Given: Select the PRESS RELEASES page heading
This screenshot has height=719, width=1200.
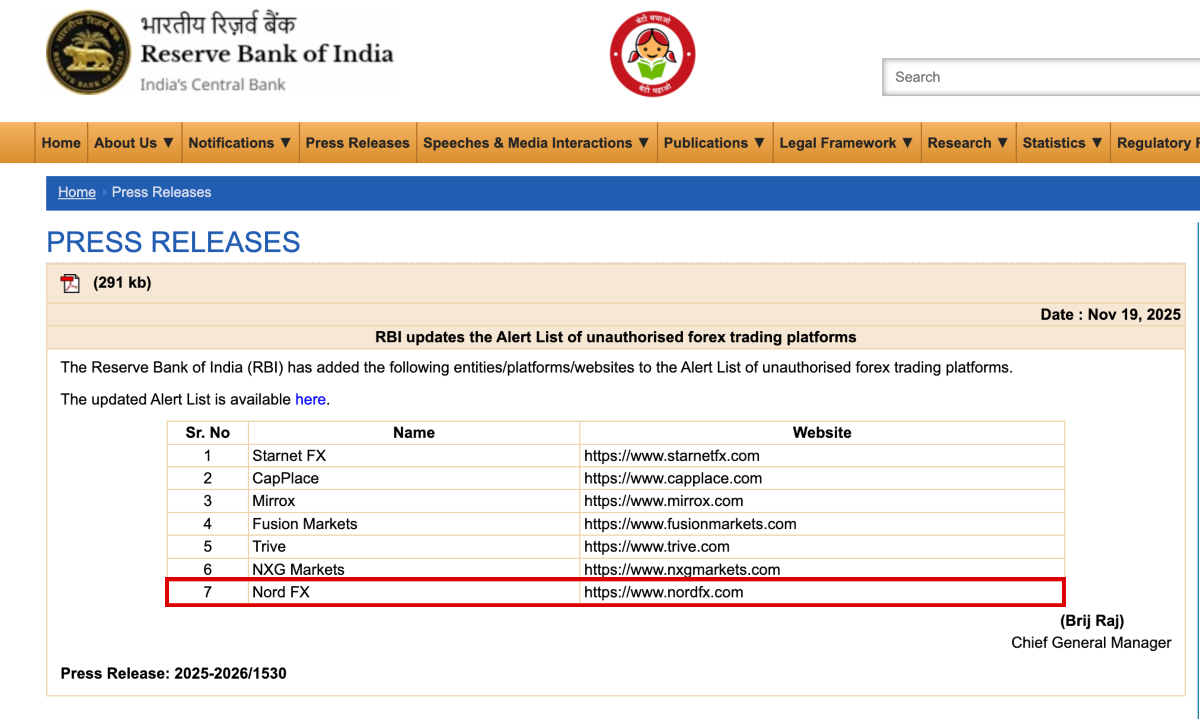Looking at the screenshot, I should [x=173, y=242].
